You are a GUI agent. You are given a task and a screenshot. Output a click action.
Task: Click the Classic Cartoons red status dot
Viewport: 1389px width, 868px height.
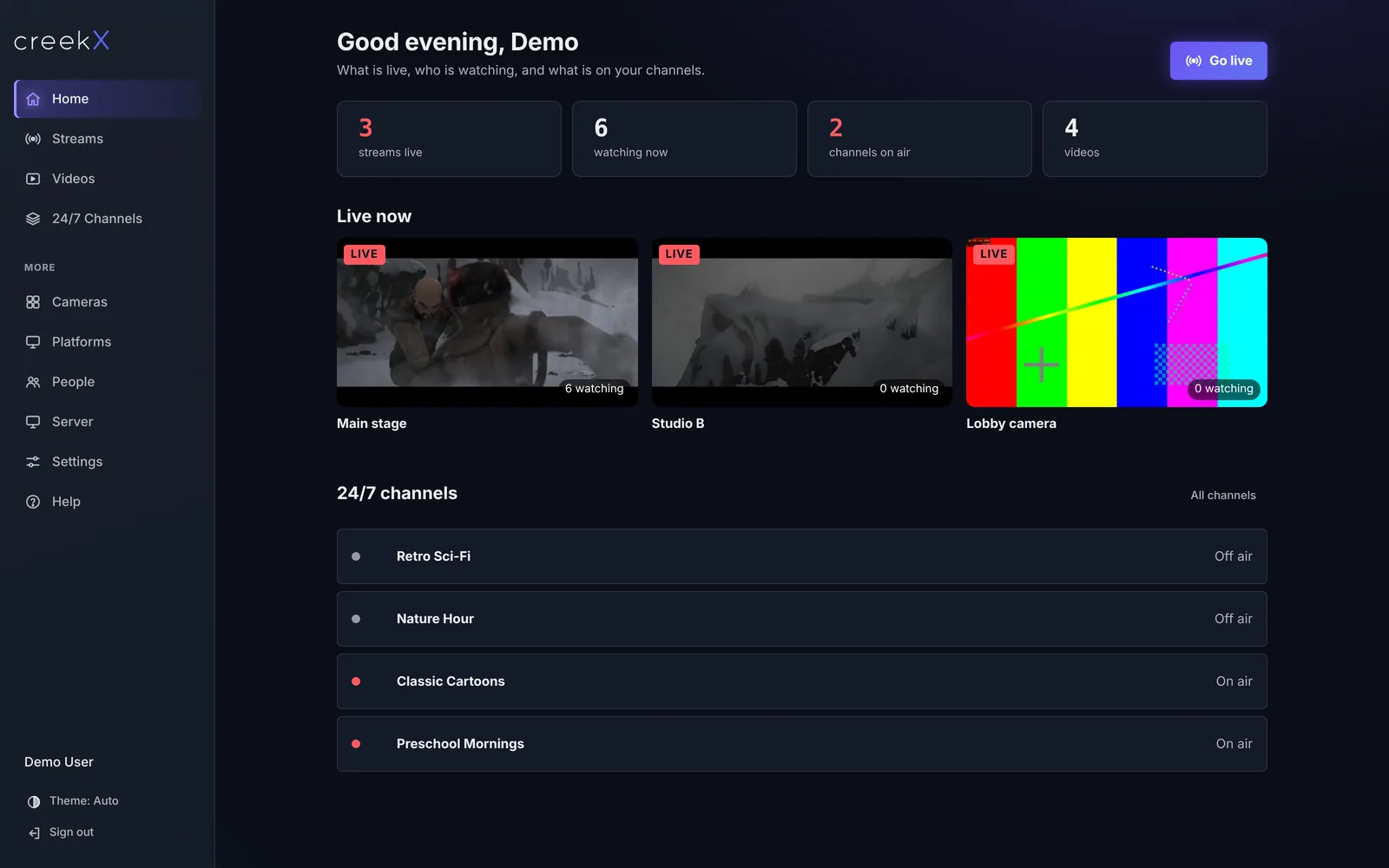[356, 681]
